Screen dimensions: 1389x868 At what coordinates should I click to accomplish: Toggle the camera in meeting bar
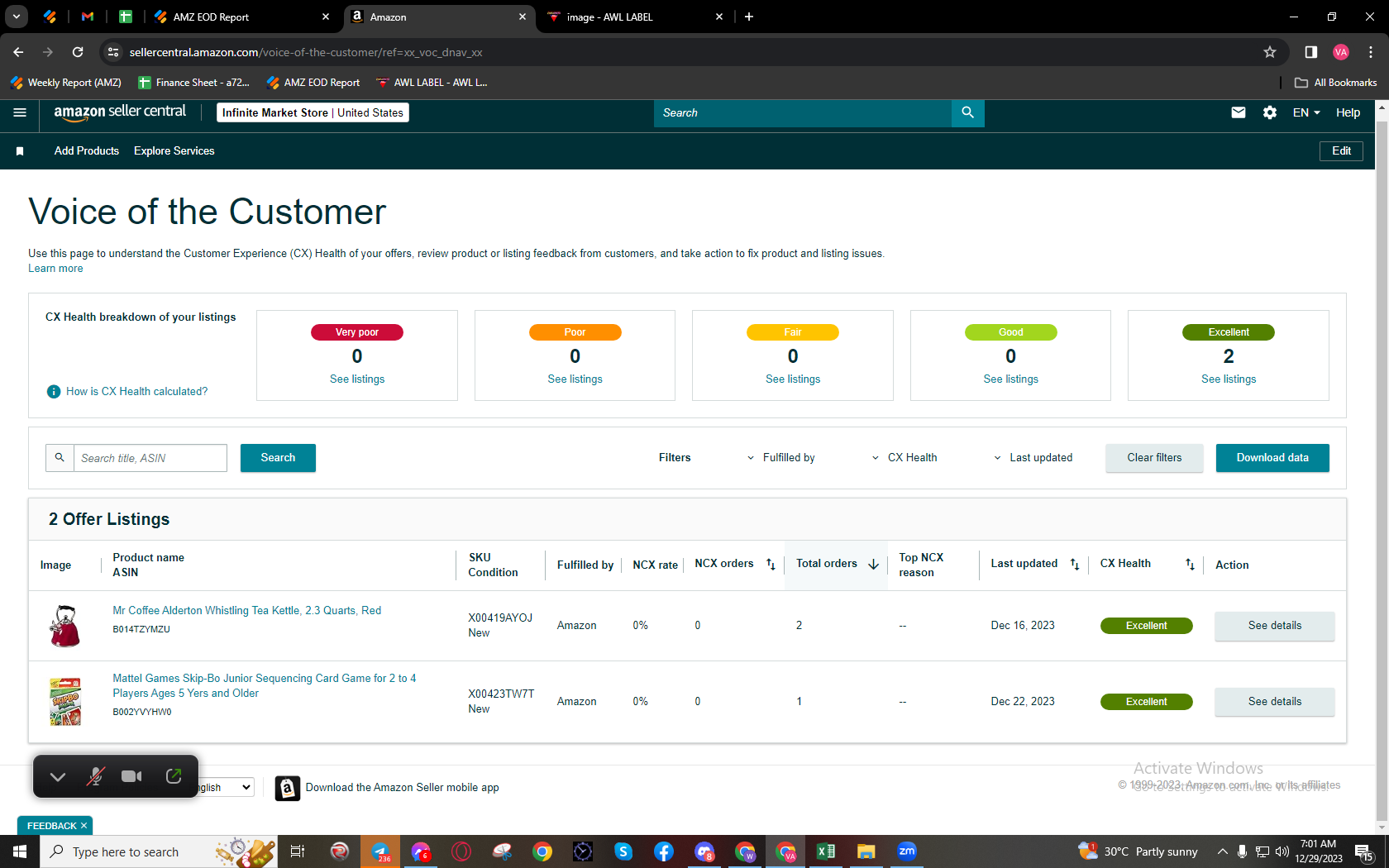[x=132, y=776]
